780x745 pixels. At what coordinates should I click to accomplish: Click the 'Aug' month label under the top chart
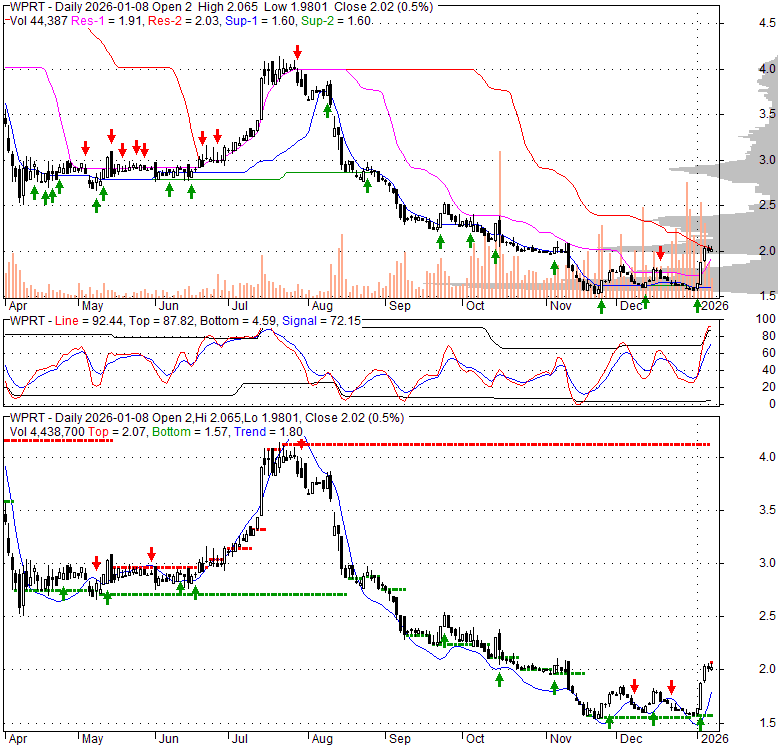coord(322,306)
